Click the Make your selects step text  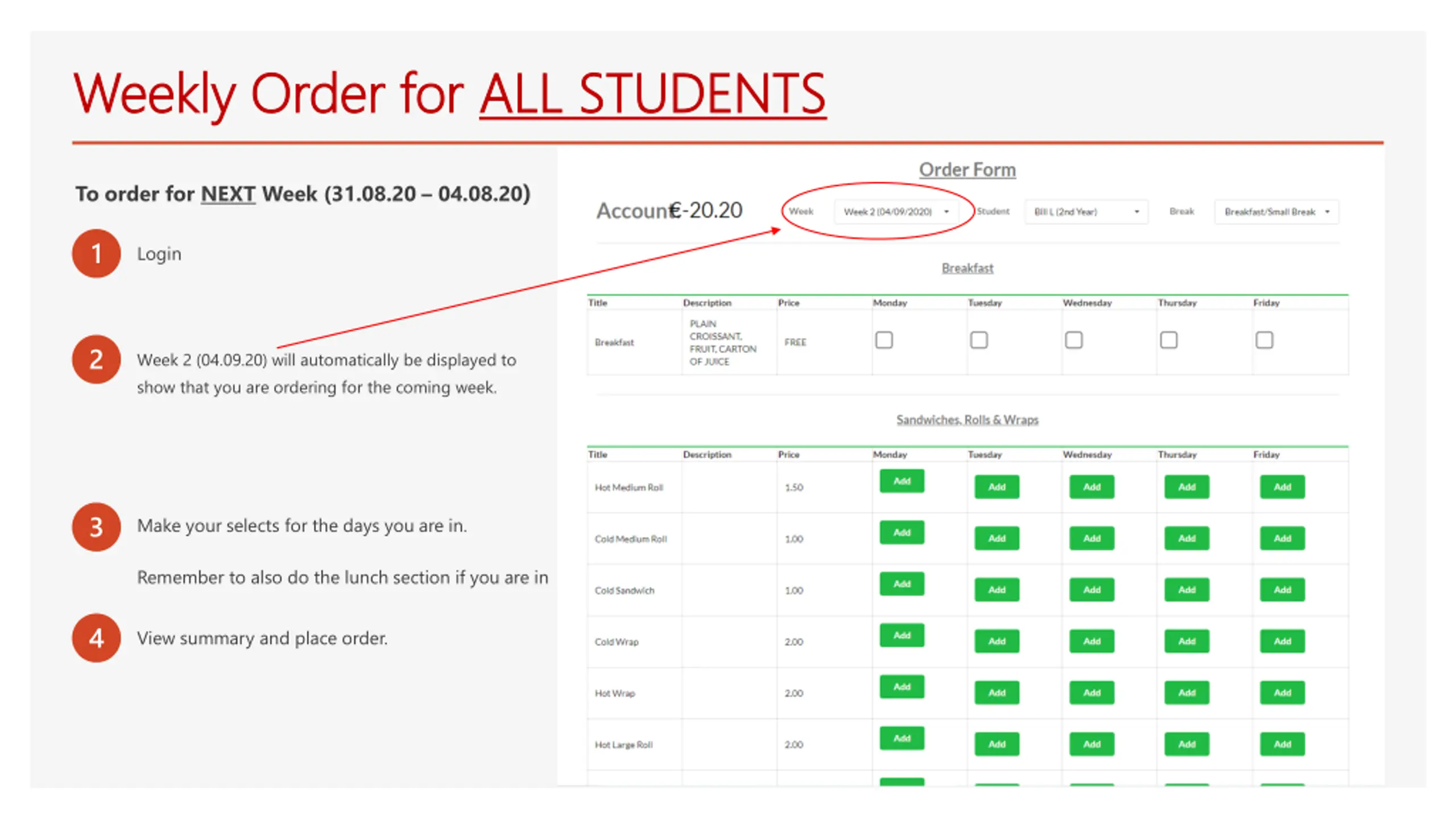[302, 526]
